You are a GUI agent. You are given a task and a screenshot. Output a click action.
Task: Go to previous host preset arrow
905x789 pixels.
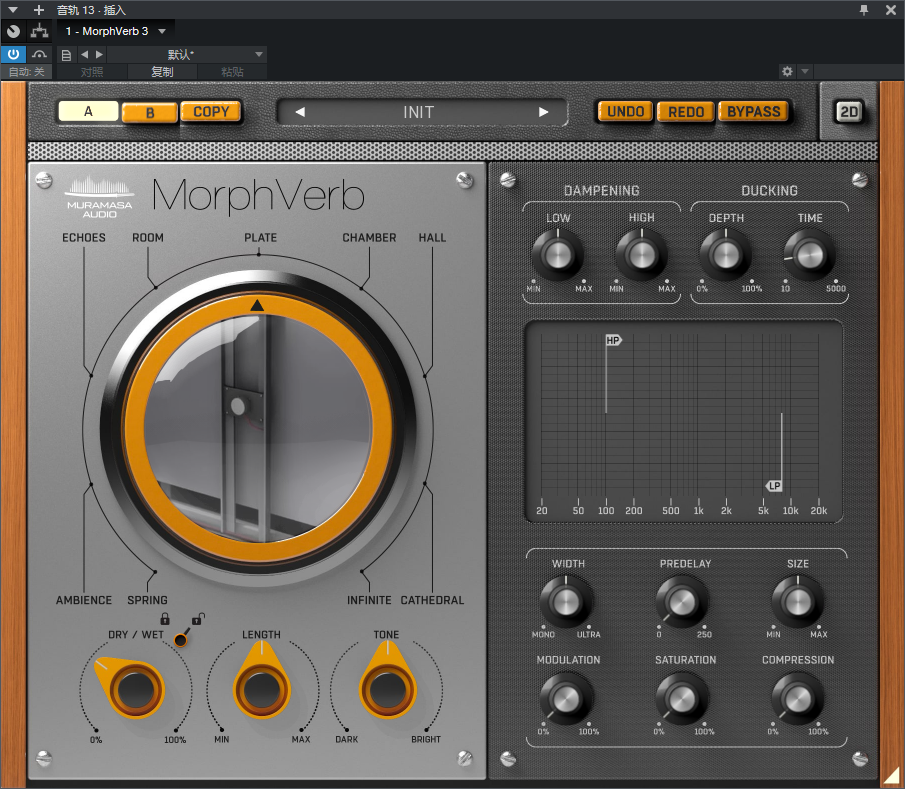84,54
